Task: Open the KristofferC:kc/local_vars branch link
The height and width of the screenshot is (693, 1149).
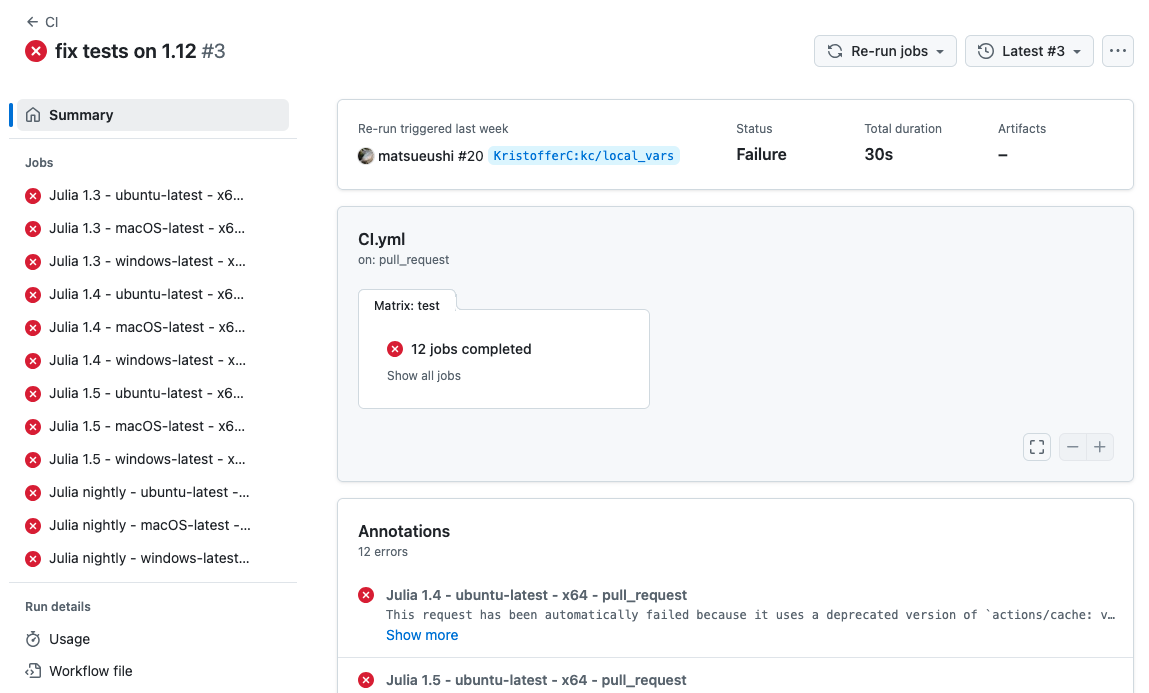Action: 584,156
